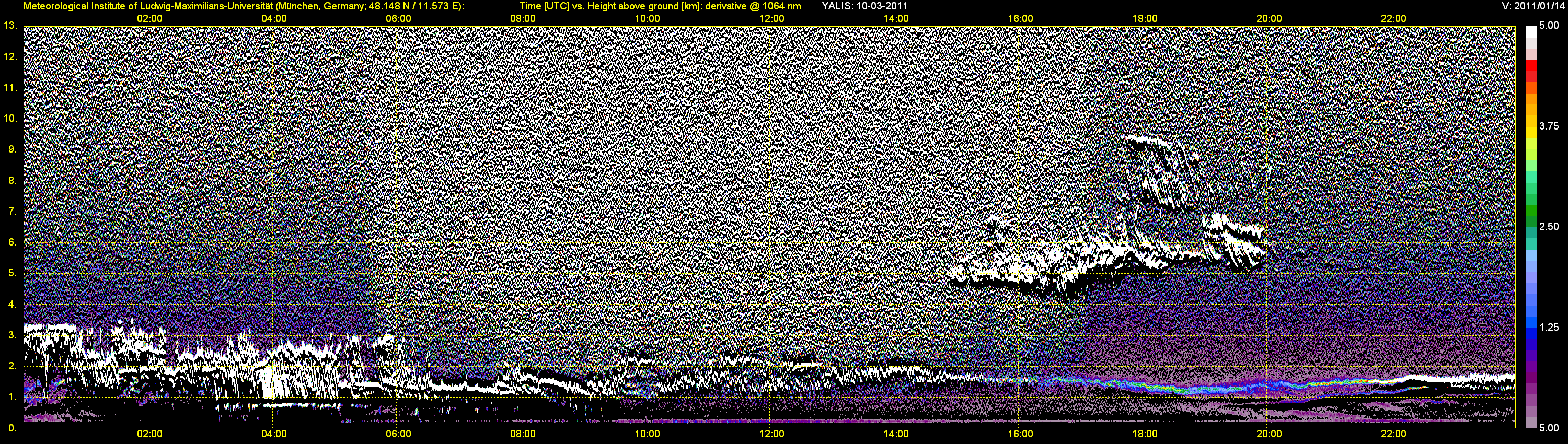Click the 5.00 label below the color scale
Viewport: 1568px width, 444px height.
[x=1549, y=428]
